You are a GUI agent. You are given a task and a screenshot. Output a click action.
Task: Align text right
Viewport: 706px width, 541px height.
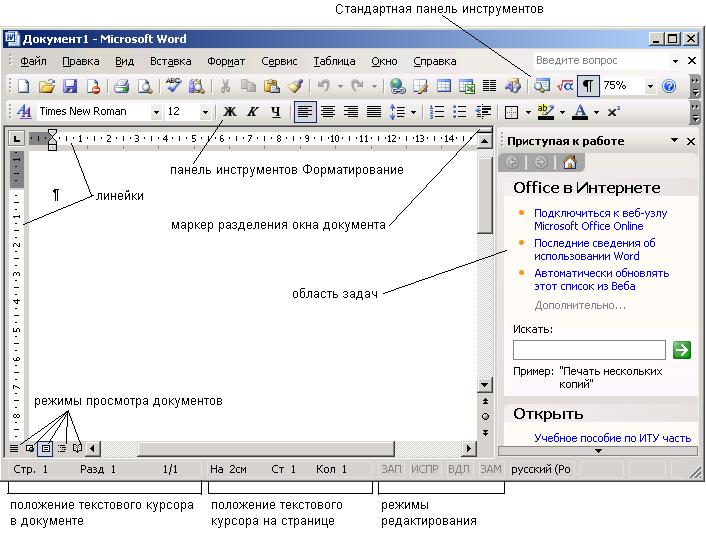point(351,111)
